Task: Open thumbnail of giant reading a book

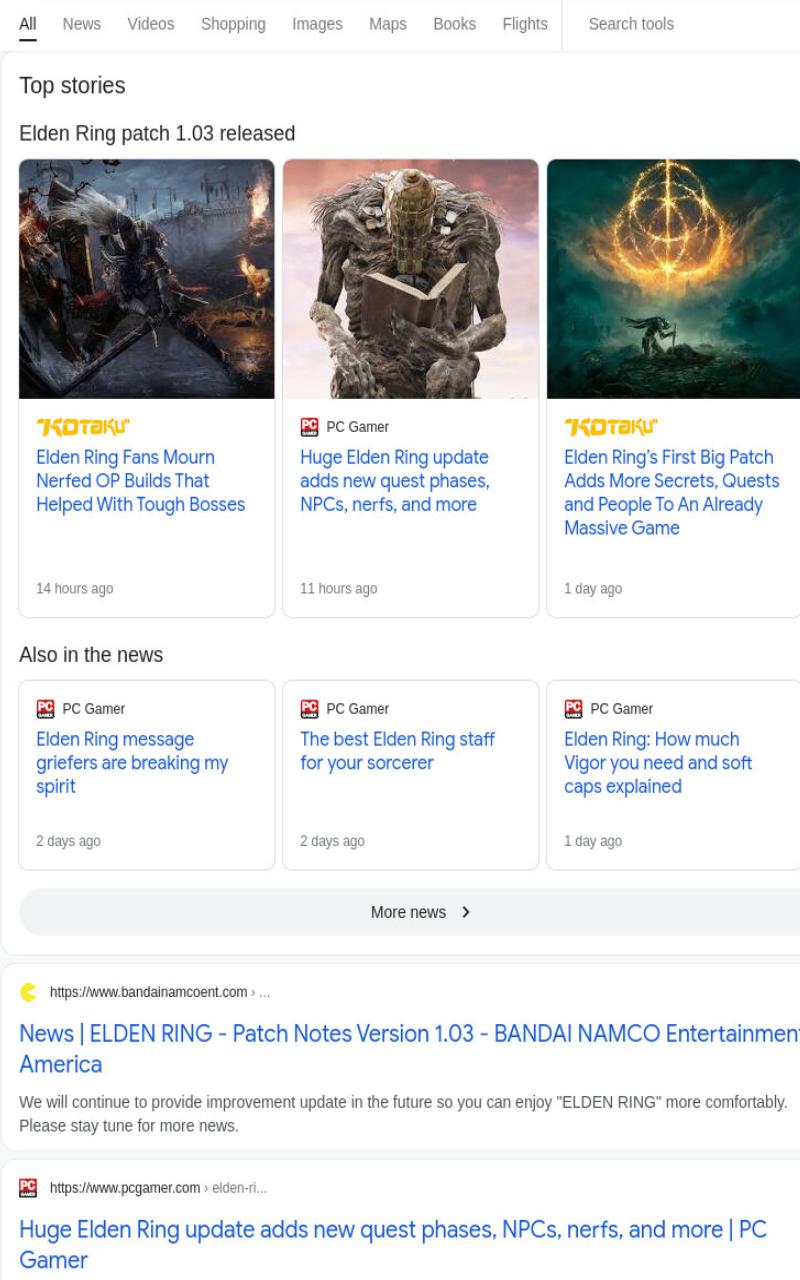Action: tap(410, 279)
